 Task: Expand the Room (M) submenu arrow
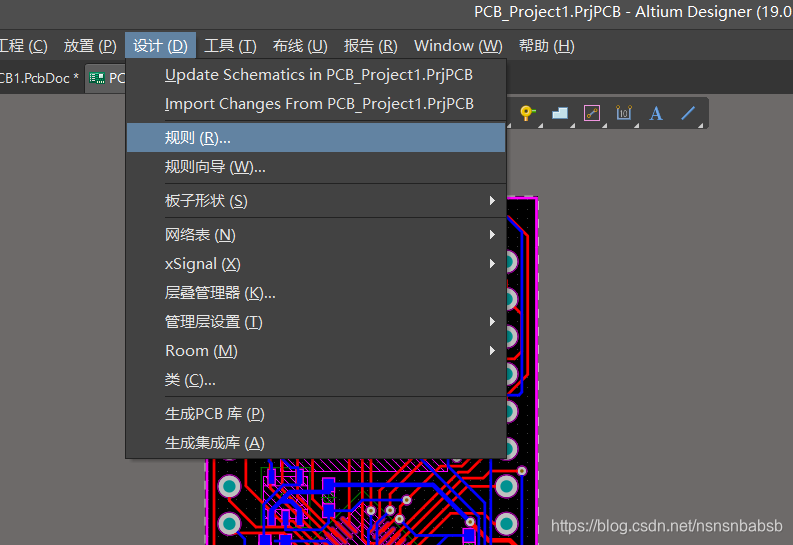pos(492,350)
